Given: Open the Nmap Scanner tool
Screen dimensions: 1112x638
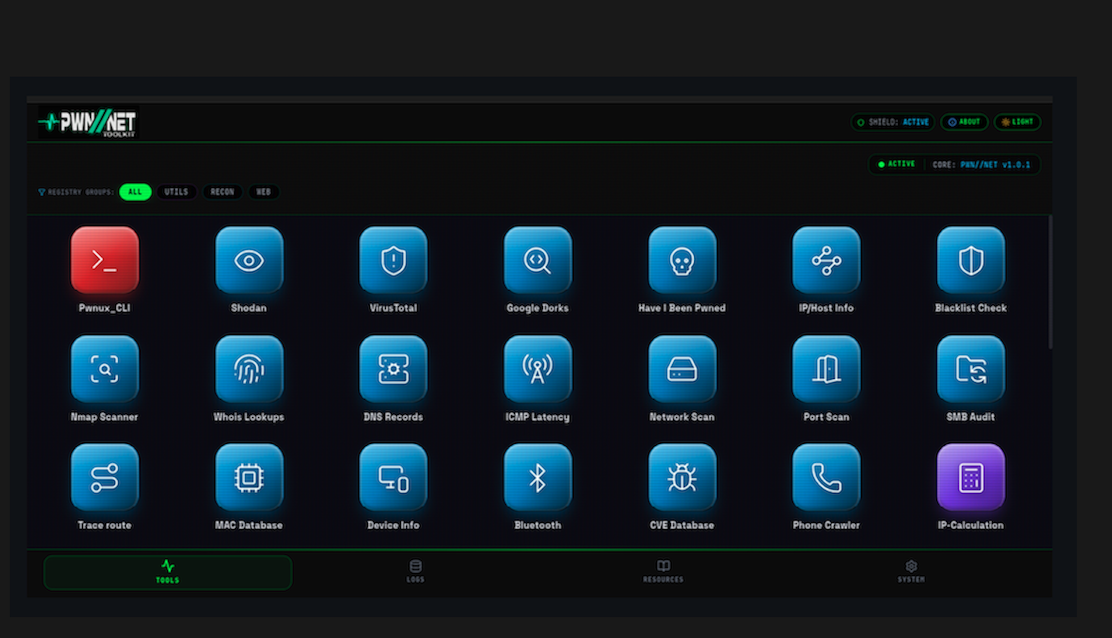Looking at the screenshot, I should point(104,369).
